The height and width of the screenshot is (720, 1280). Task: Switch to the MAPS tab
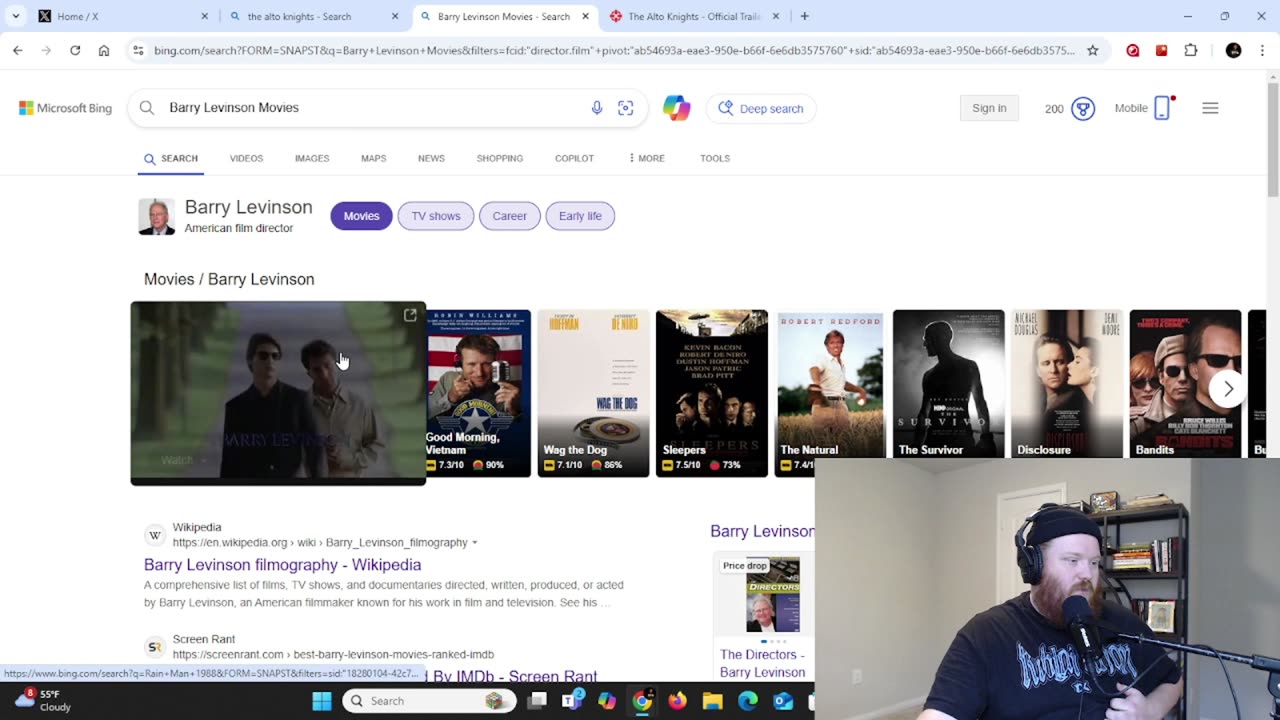coord(373,158)
